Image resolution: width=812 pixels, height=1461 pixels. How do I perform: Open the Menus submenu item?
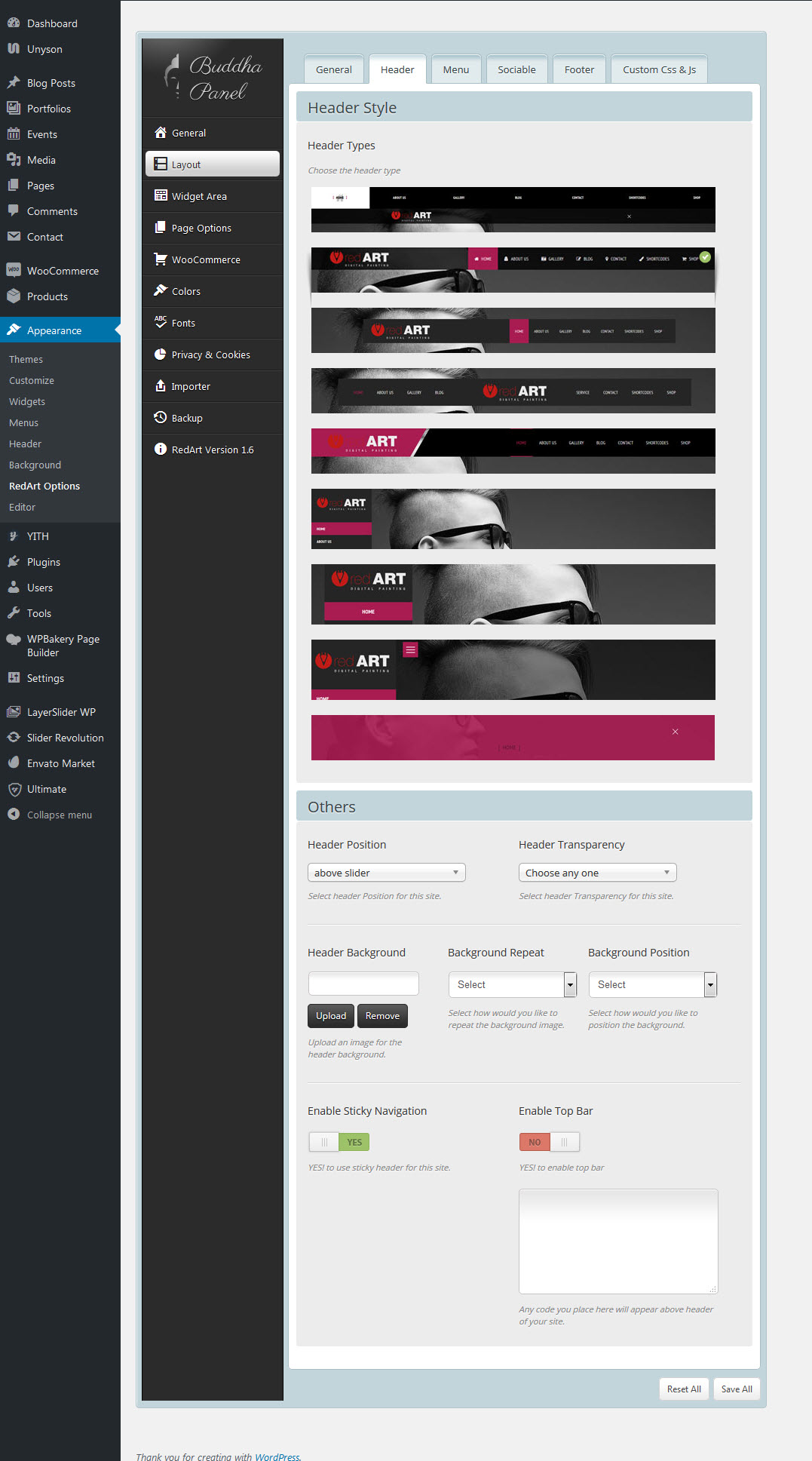tap(23, 422)
